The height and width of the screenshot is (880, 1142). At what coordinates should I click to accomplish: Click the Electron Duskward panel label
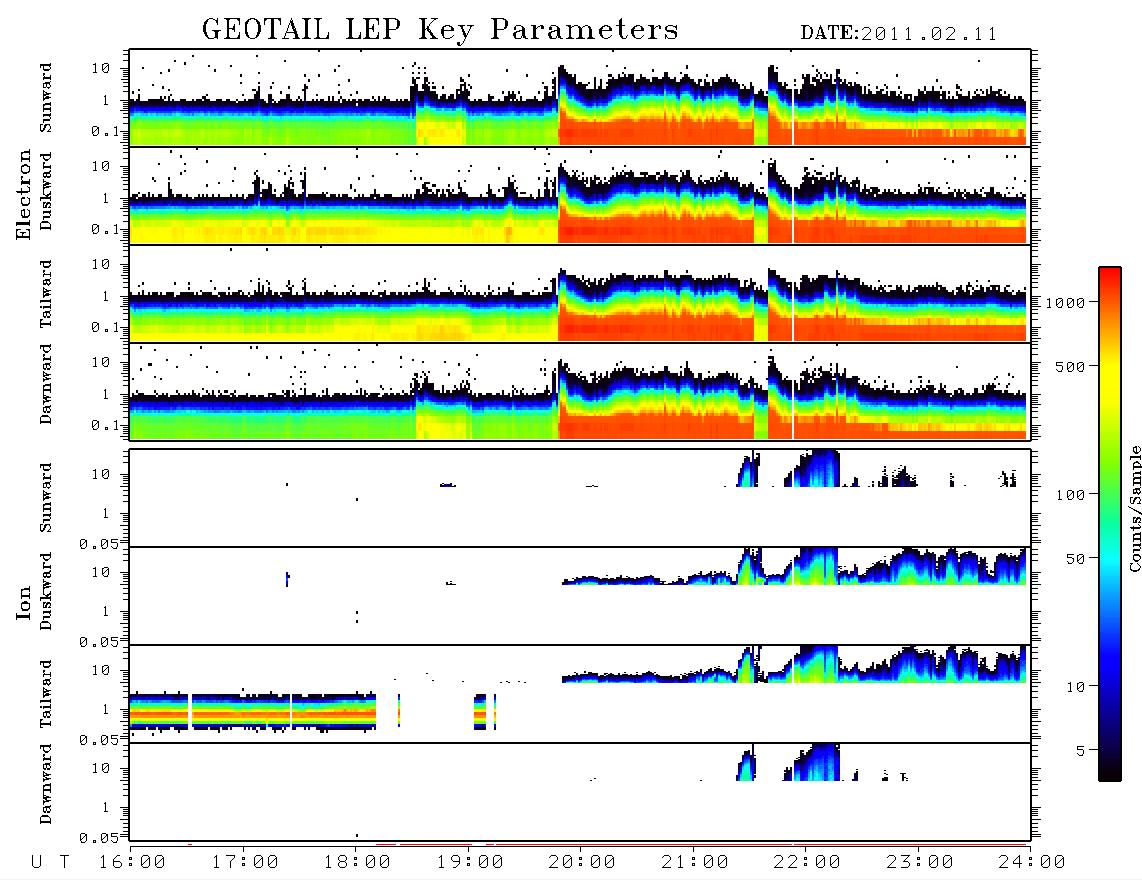point(46,191)
